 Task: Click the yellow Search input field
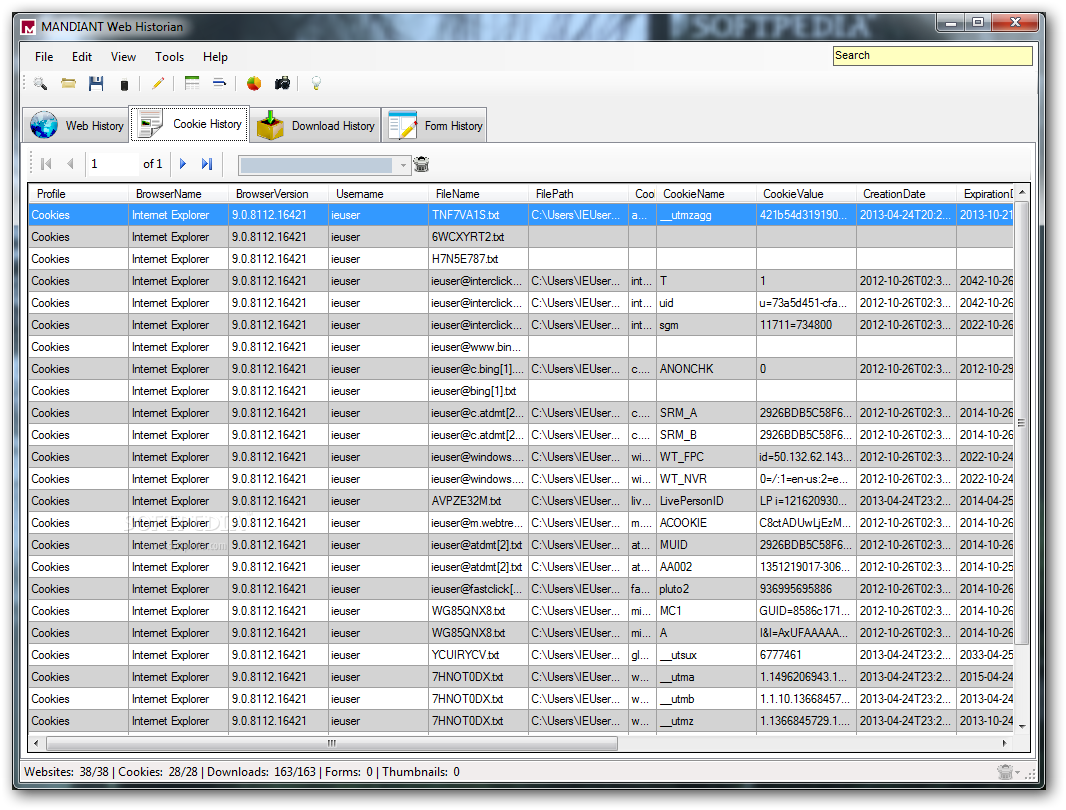click(x=933, y=56)
